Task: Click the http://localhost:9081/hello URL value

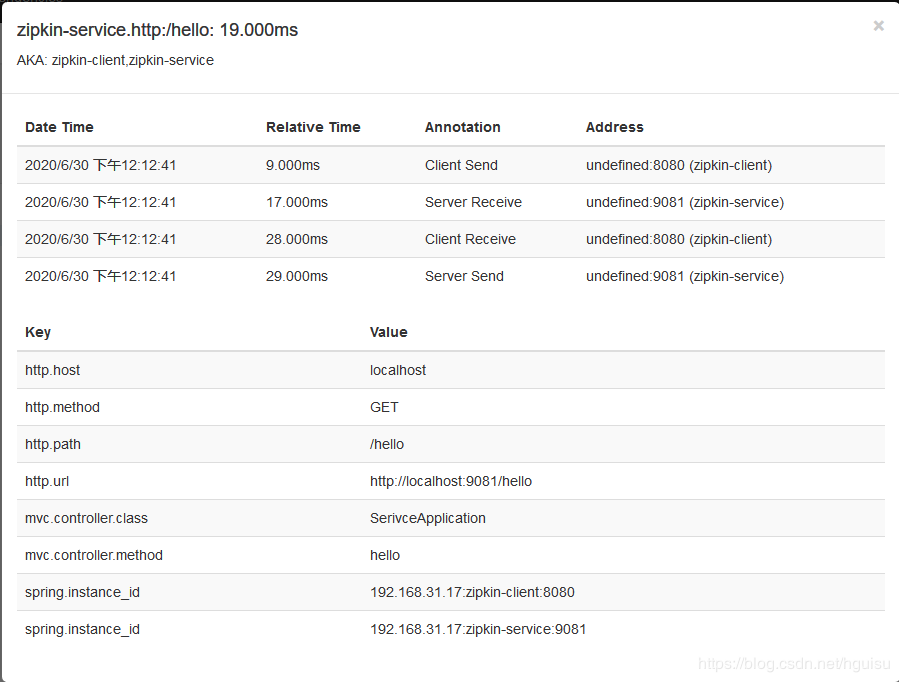Action: (x=451, y=481)
